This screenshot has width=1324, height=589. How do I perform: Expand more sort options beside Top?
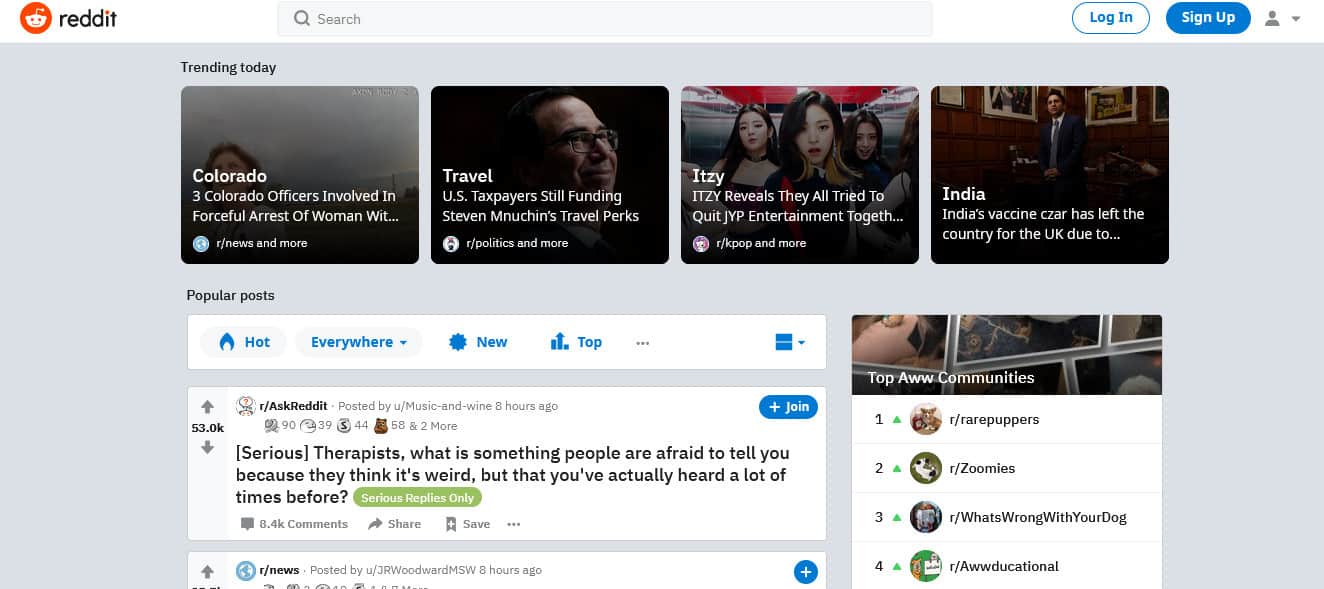(642, 342)
